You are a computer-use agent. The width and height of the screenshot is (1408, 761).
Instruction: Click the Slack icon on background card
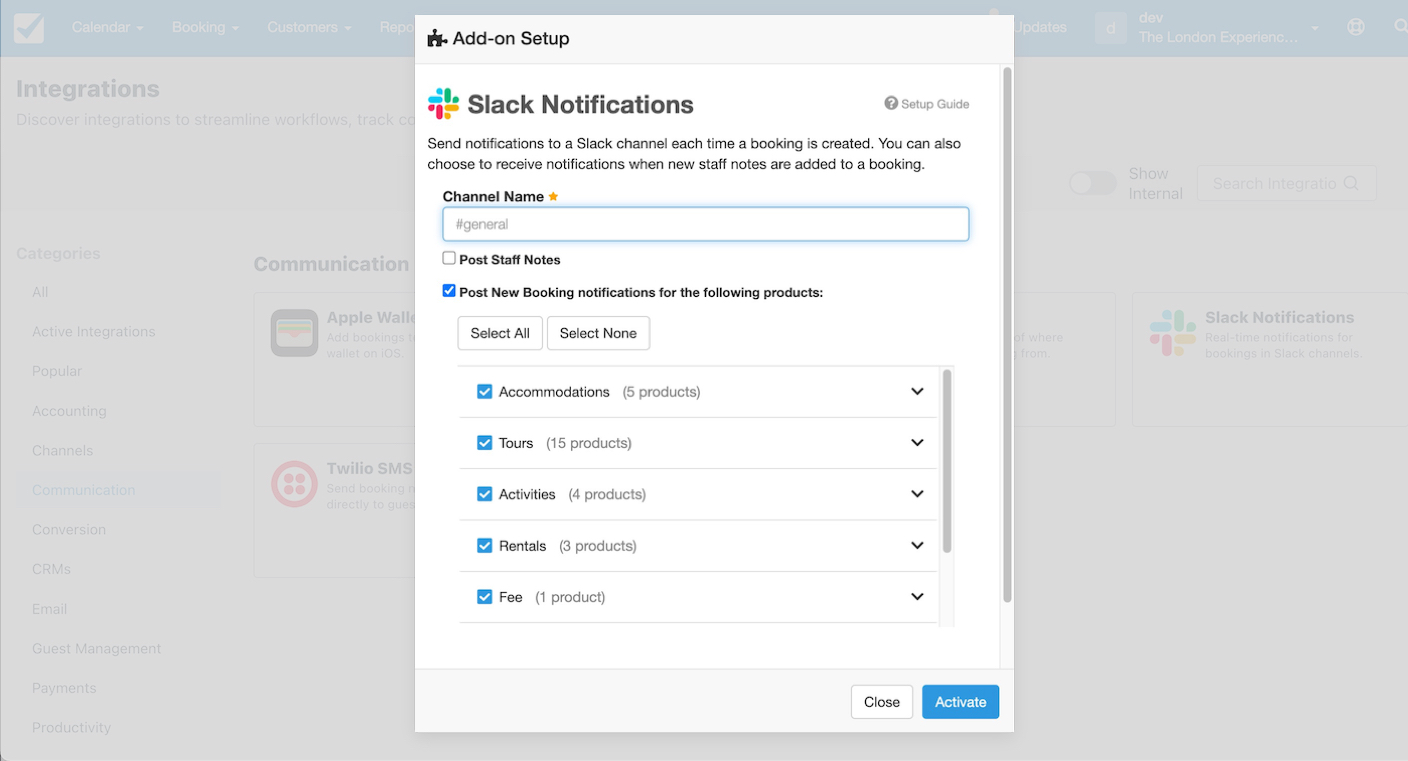pos(1172,333)
